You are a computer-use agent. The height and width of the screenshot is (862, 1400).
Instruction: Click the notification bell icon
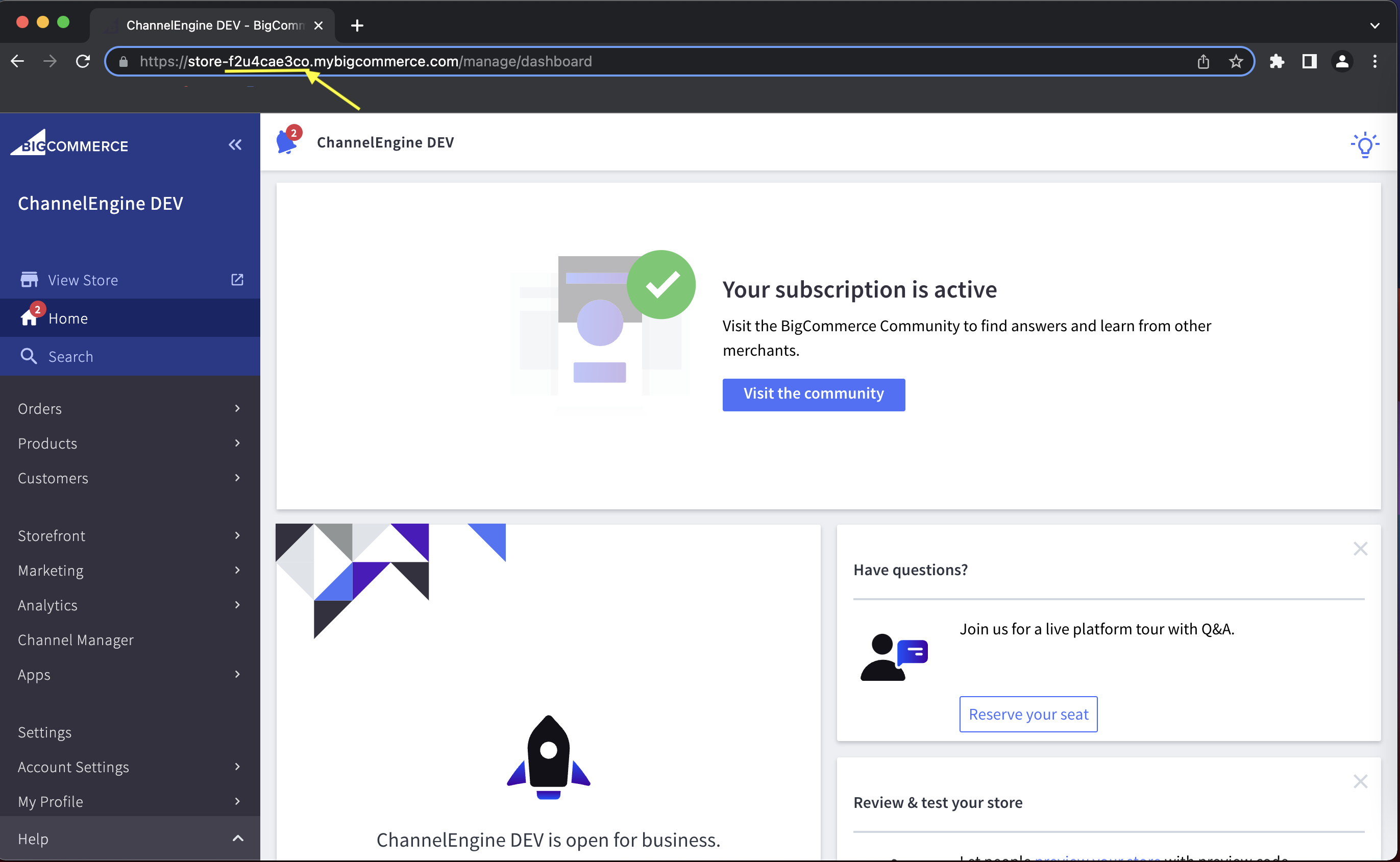pos(287,142)
